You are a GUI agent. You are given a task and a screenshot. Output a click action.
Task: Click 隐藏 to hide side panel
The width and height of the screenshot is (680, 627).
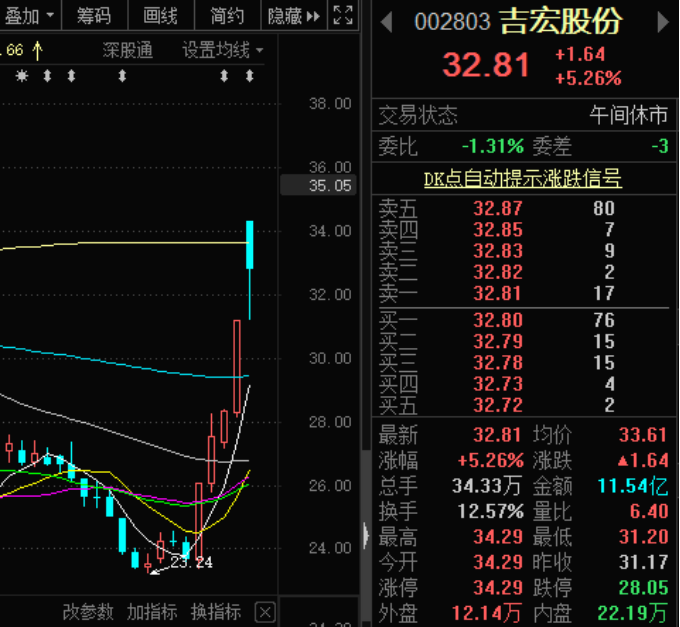tap(294, 16)
